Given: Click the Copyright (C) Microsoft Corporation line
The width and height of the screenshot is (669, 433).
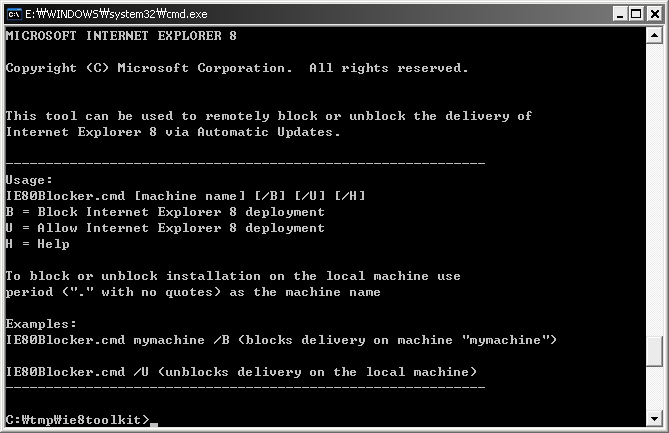Looking at the screenshot, I should [x=237, y=68].
